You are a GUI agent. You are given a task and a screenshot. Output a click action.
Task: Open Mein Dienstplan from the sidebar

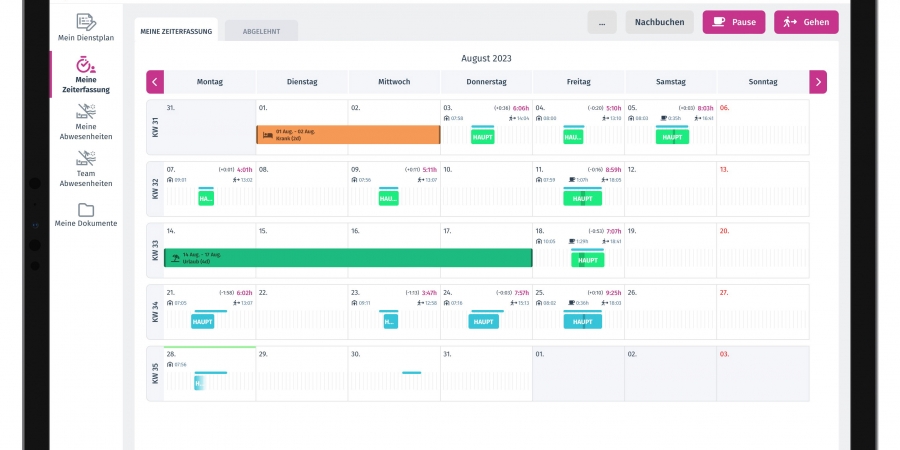[85, 22]
